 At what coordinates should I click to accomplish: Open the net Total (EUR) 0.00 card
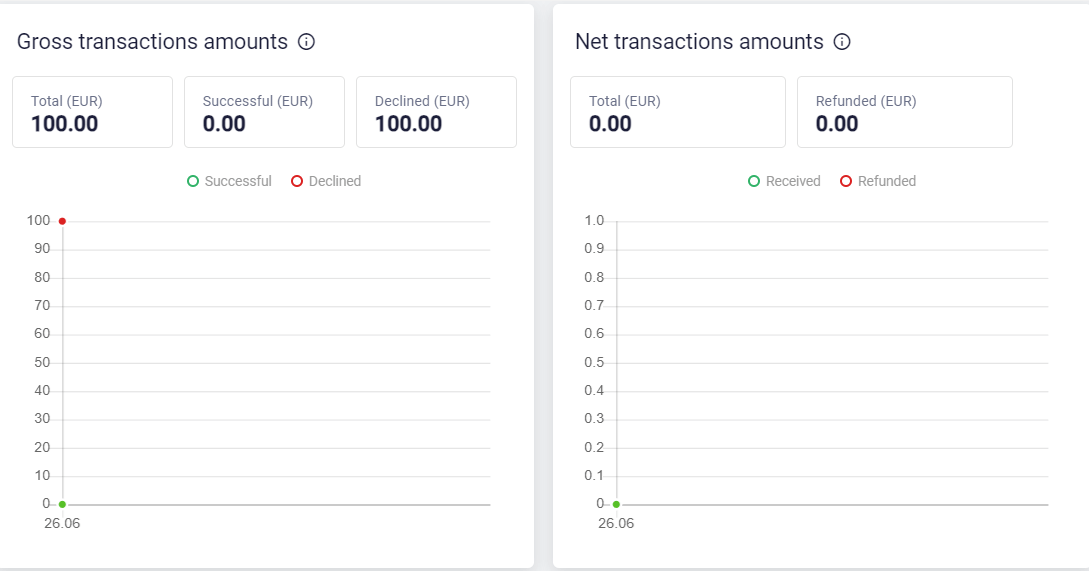(x=678, y=112)
